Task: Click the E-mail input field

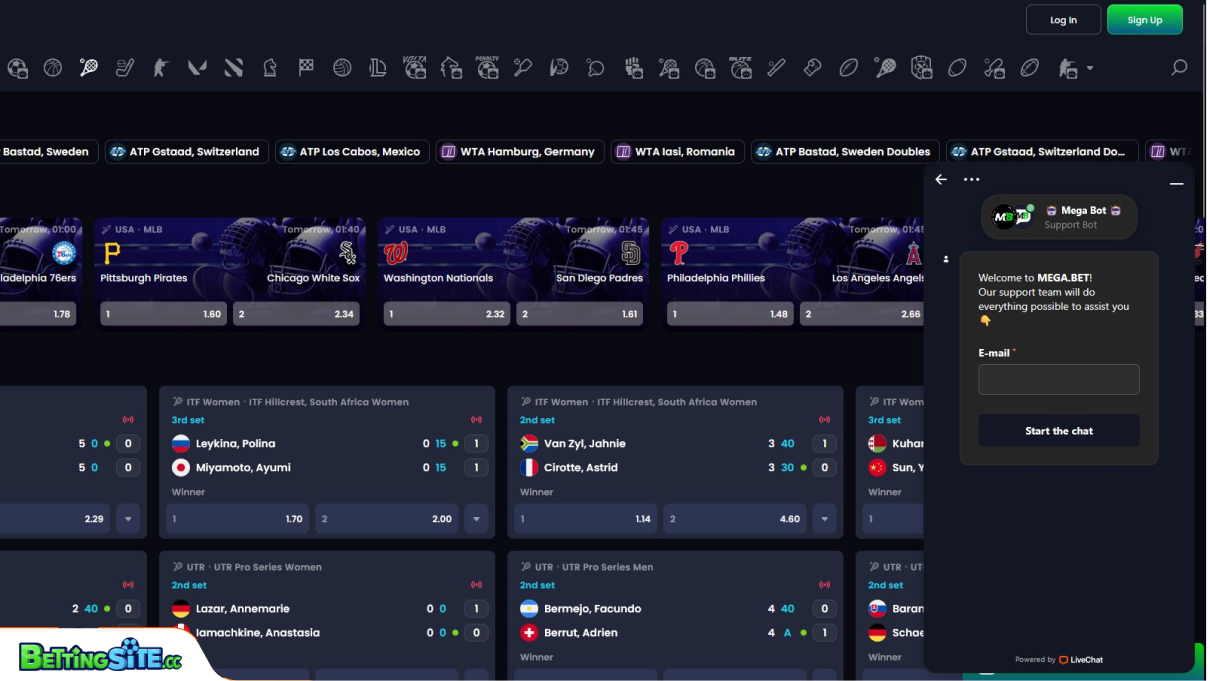Action: click(x=1058, y=380)
